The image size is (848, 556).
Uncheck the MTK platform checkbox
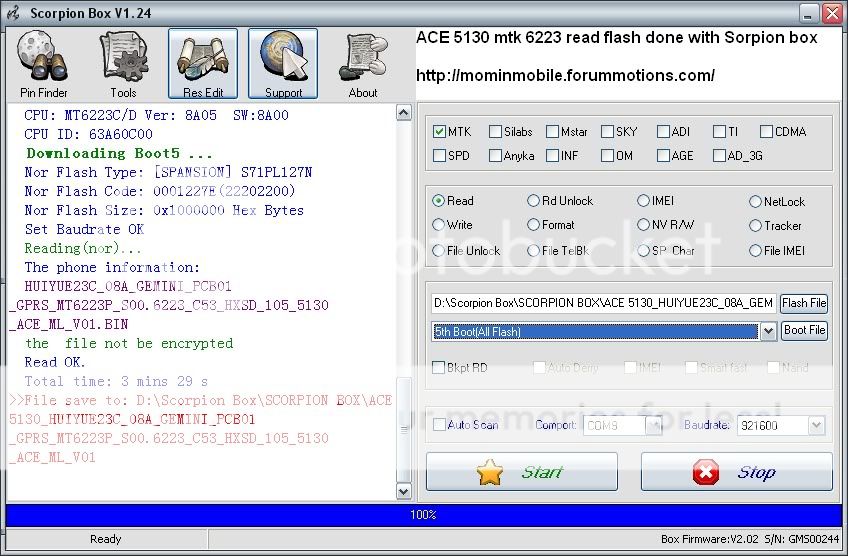pyautogui.click(x=439, y=131)
